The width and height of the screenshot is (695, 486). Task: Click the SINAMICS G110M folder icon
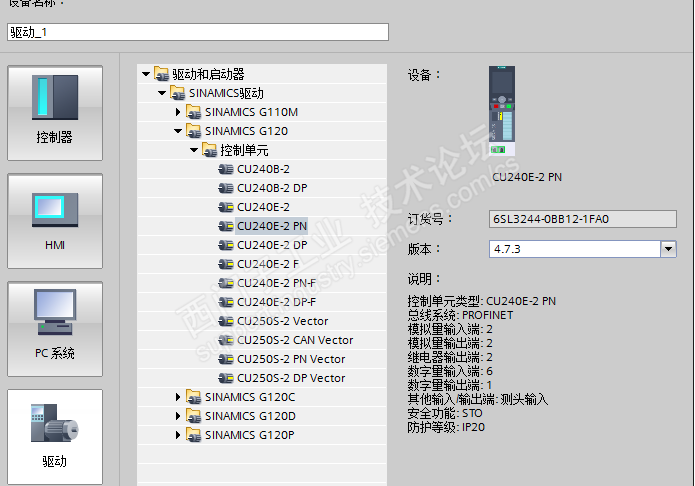point(193,112)
